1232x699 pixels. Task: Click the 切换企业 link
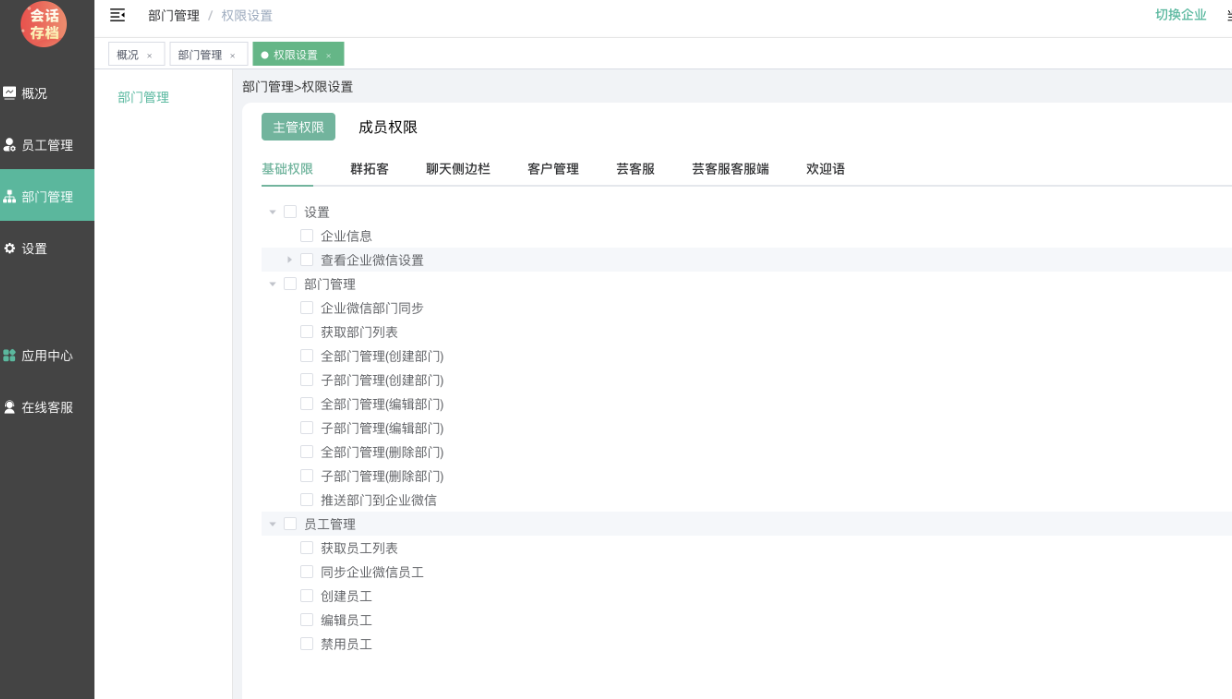[1180, 15]
